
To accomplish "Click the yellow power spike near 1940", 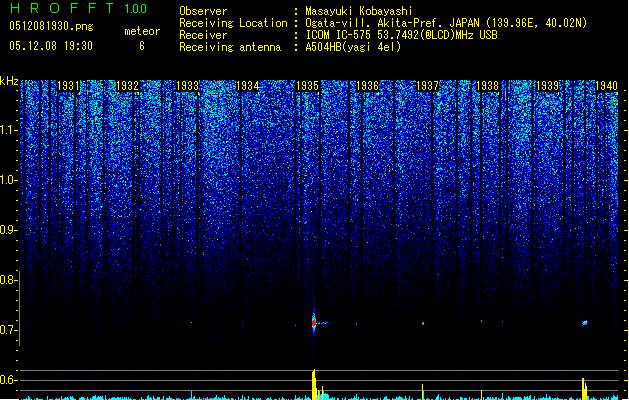I will click(584, 388).
